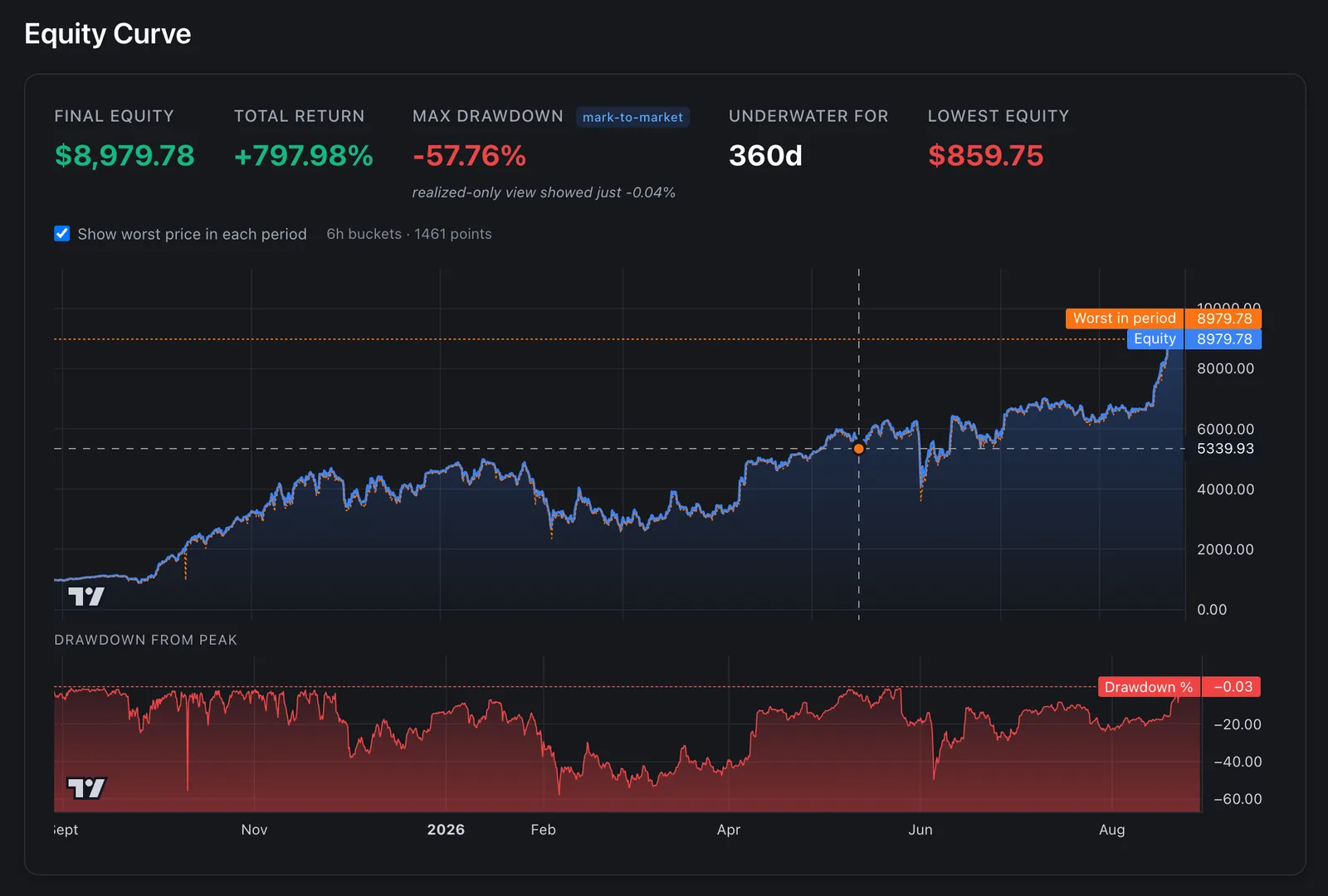Click the 6000.00 price axis label
This screenshot has height=896, width=1328.
click(x=1225, y=429)
